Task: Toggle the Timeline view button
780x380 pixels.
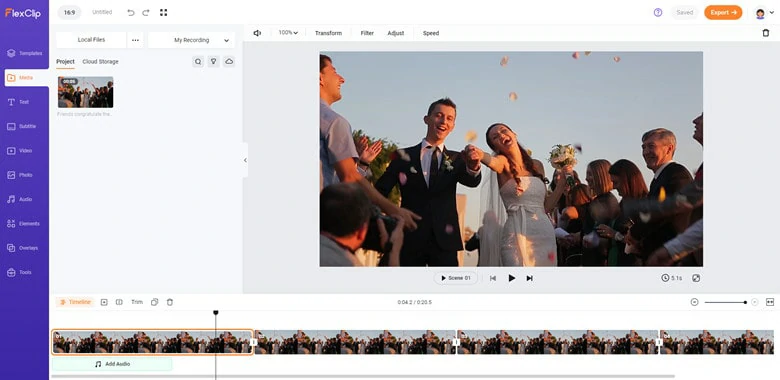Action: click(75, 302)
